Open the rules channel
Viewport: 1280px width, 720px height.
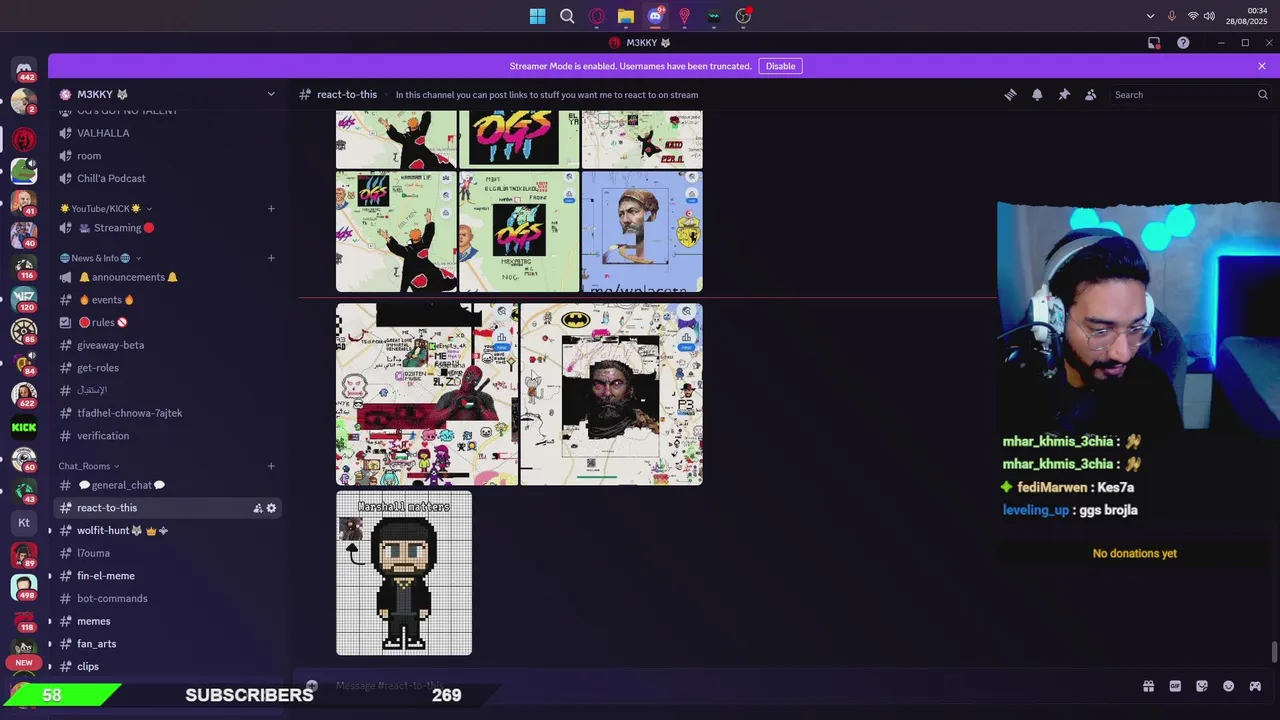click(x=167, y=322)
